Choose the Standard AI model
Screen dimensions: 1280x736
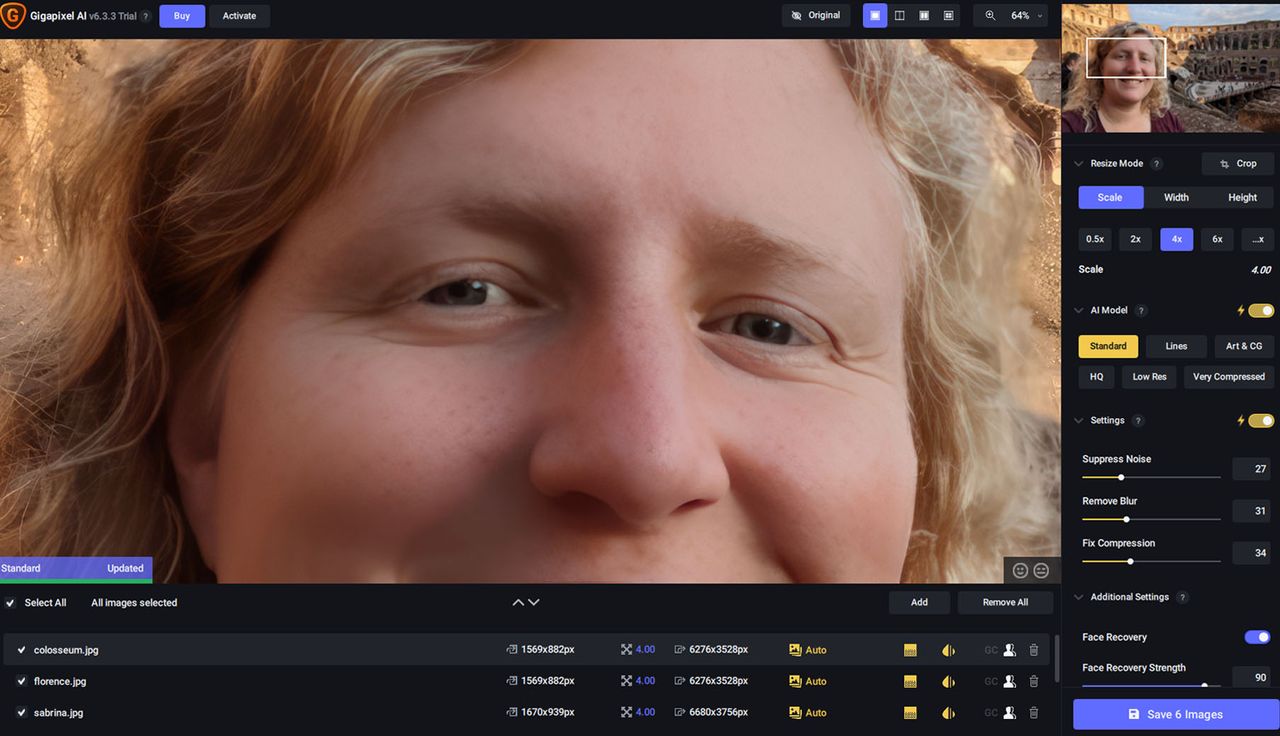[x=1108, y=346]
